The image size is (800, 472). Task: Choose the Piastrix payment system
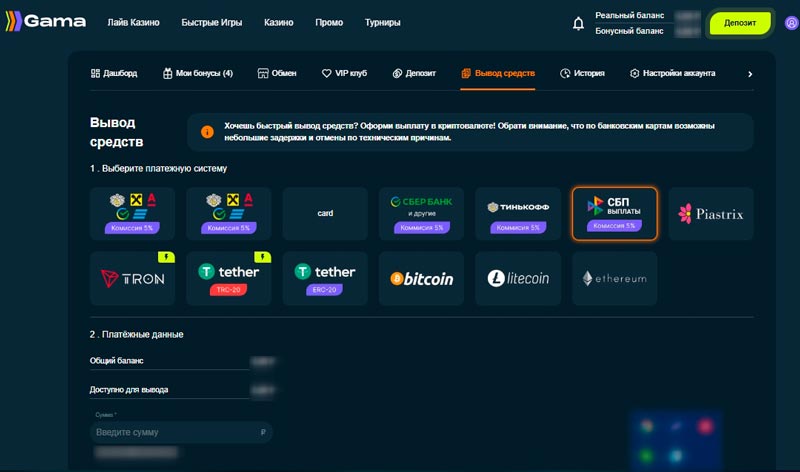pos(710,213)
